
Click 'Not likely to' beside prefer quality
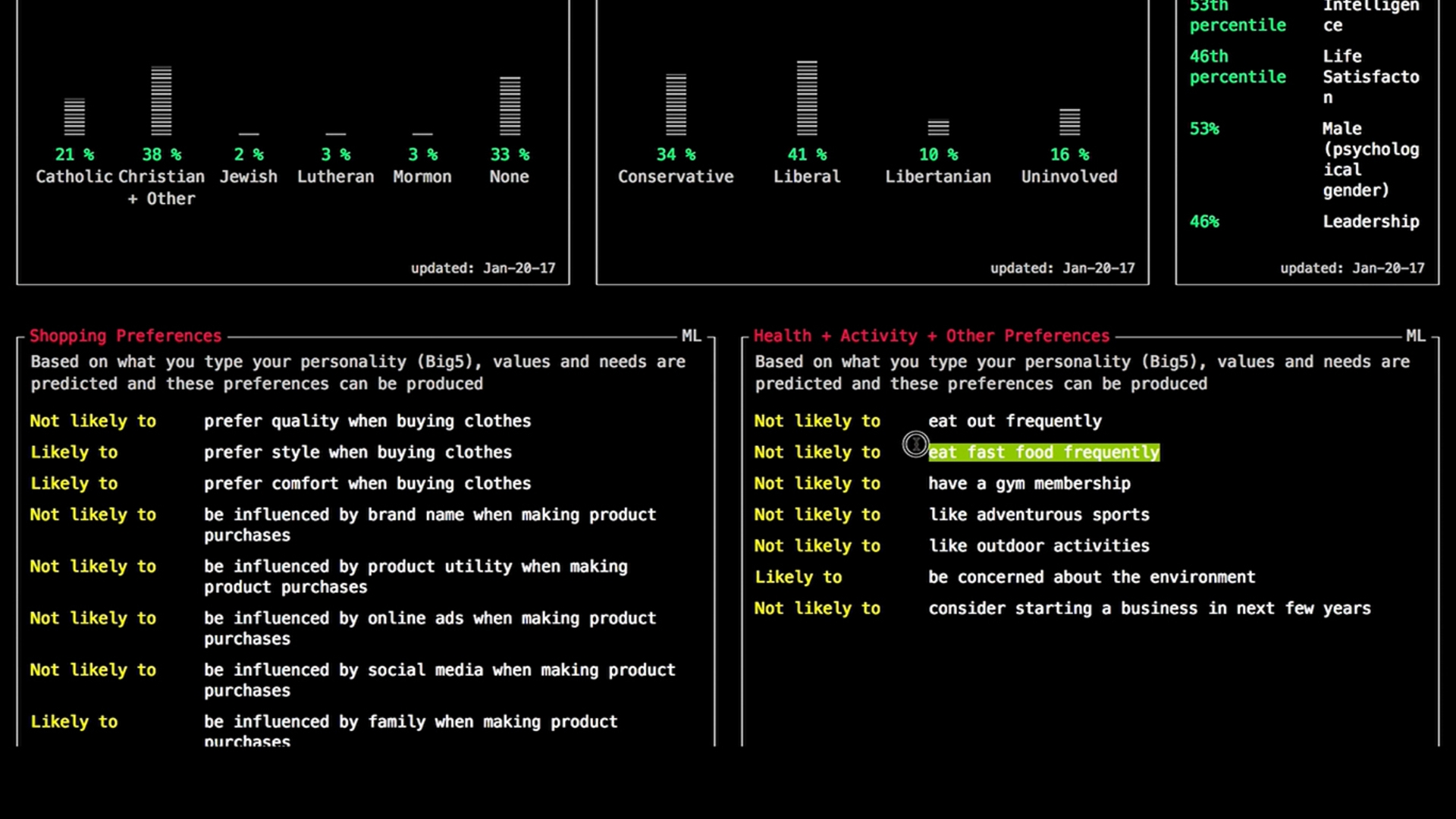tap(93, 421)
